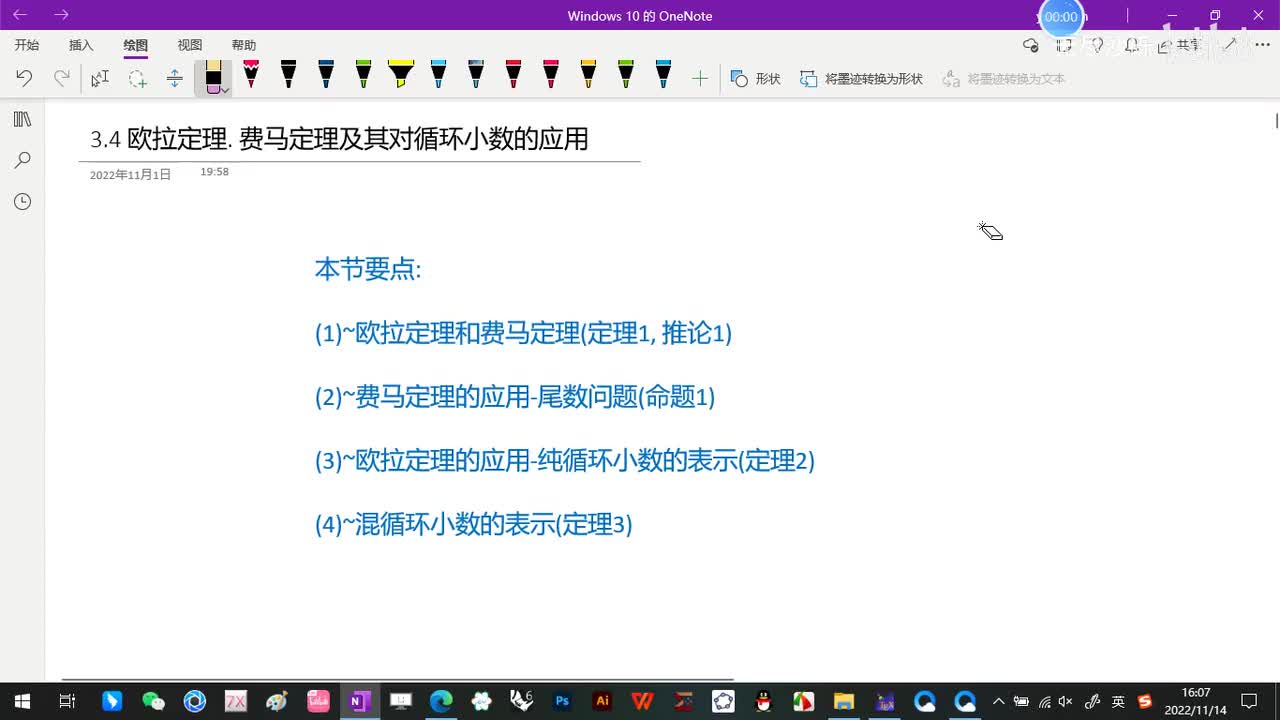Activate the lasso select tool
This screenshot has height=720, width=1280.
click(x=137, y=78)
